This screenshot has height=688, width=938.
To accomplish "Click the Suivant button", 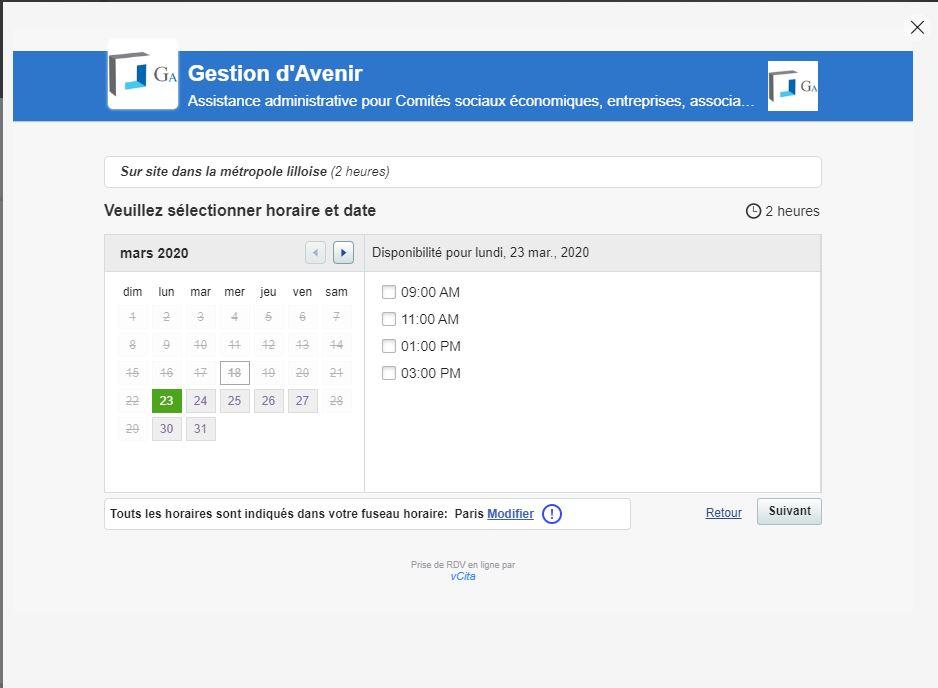I will (789, 512).
